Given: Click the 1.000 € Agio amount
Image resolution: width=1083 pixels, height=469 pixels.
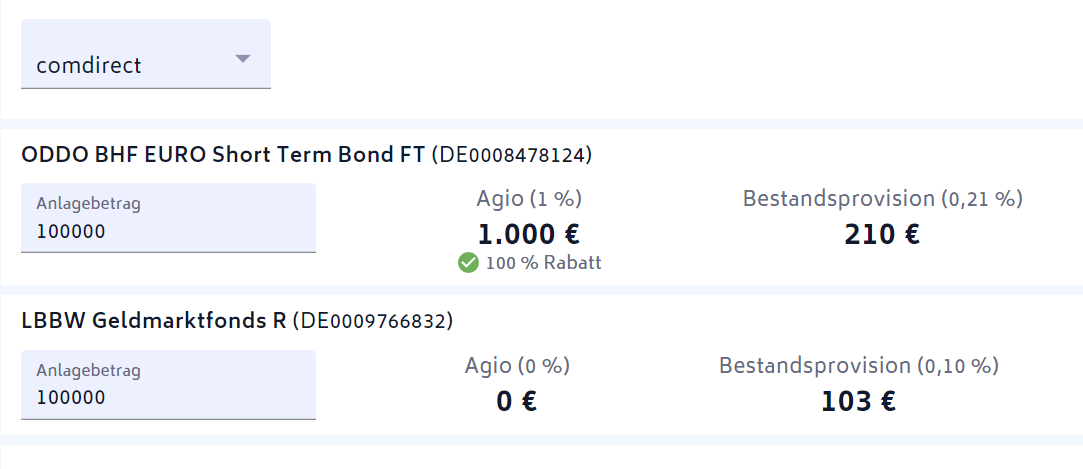Looking at the screenshot, I should (x=529, y=234).
